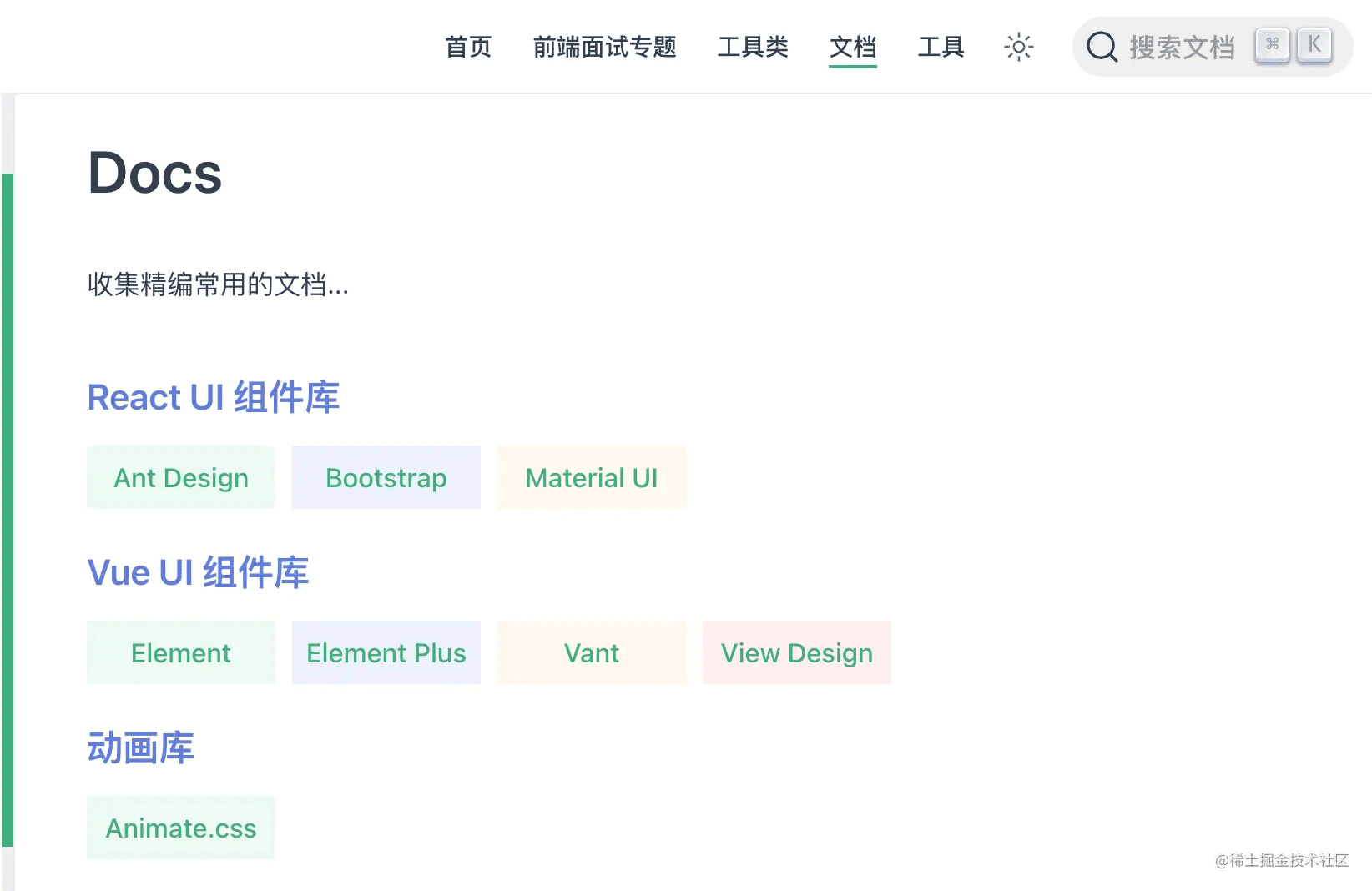This screenshot has height=891, width=1372.
Task: Open the Vant documentation link
Action: pos(592,652)
